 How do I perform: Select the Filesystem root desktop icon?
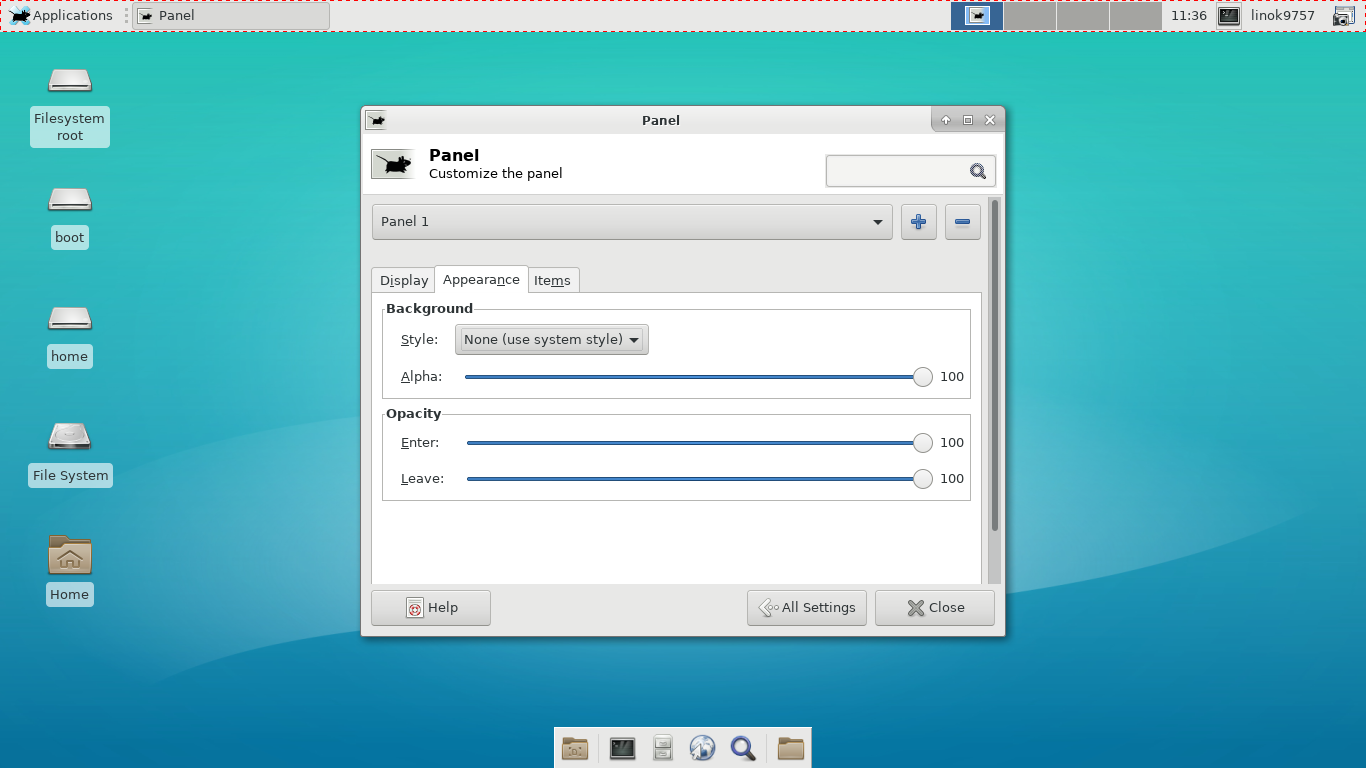70,80
